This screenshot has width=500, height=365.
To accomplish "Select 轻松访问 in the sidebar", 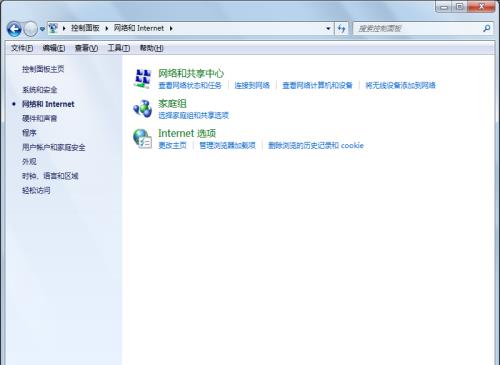I will (36, 190).
